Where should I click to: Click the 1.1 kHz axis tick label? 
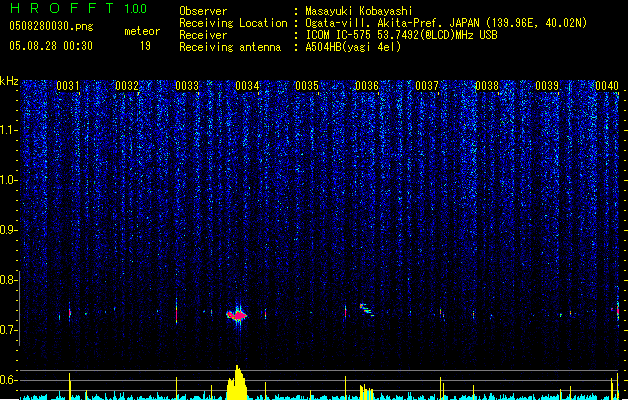8,130
